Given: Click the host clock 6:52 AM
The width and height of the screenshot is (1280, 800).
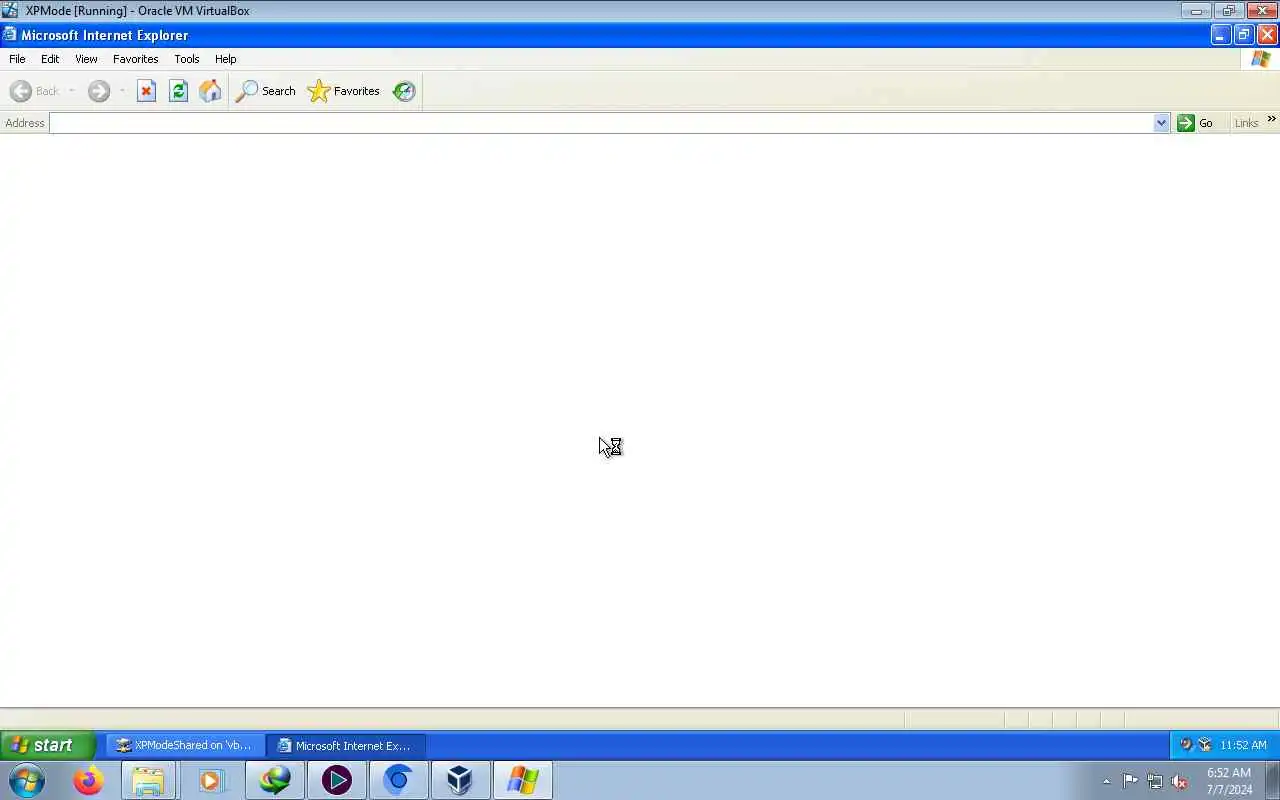Looking at the screenshot, I should 1229,773.
